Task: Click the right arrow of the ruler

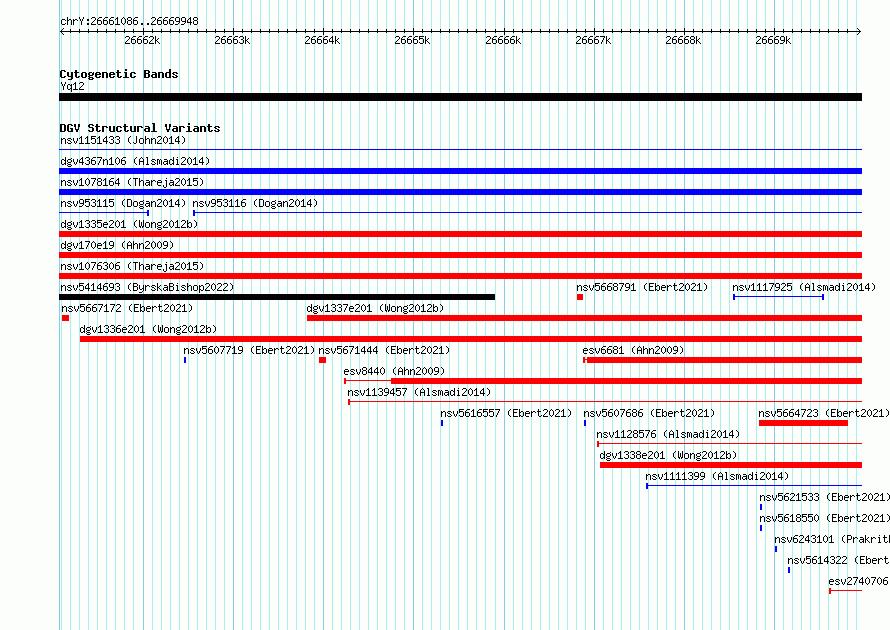Action: pyautogui.click(x=859, y=31)
